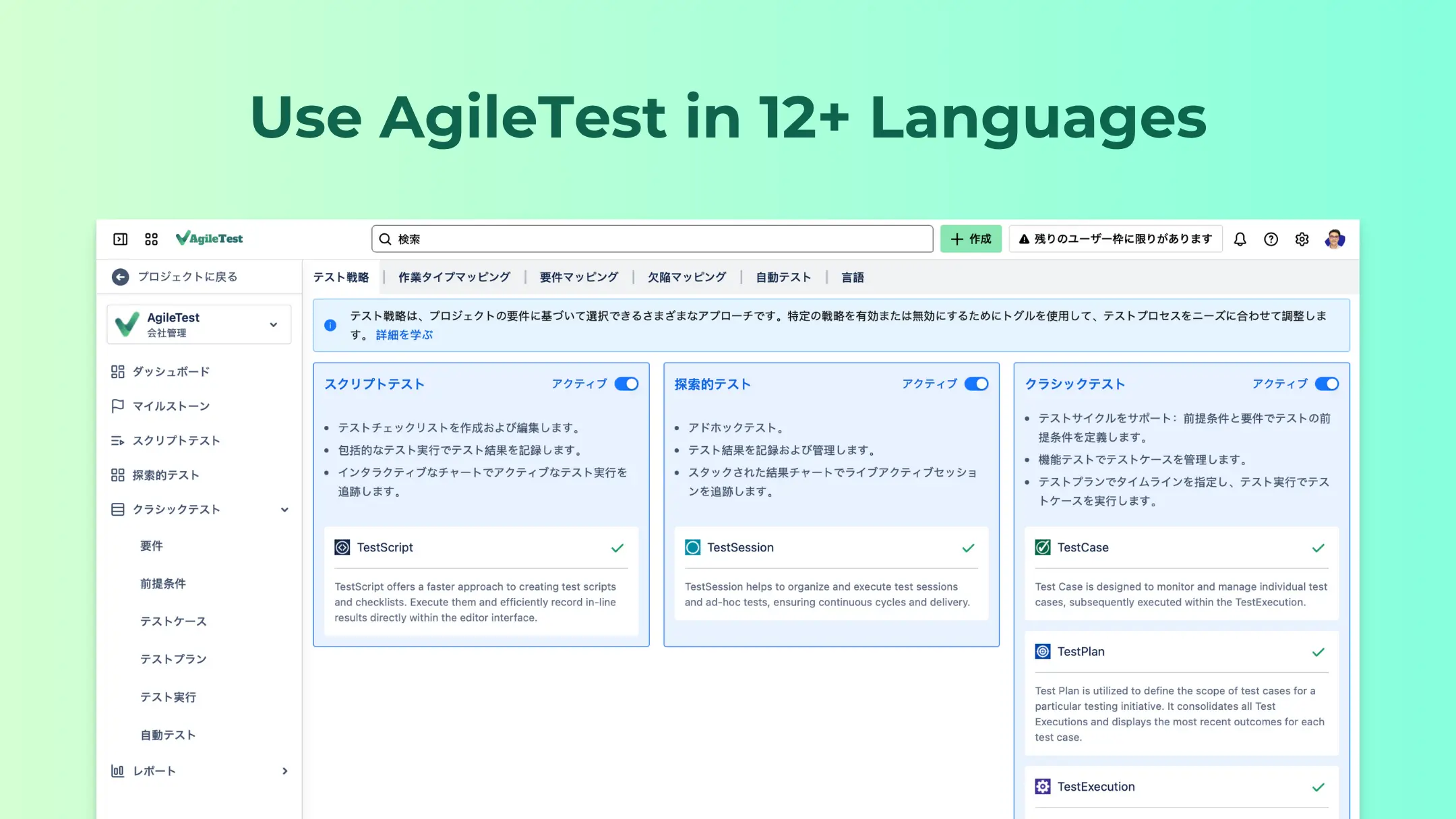
Task: Open テスト実行 sidebar item
Action: click(x=168, y=698)
